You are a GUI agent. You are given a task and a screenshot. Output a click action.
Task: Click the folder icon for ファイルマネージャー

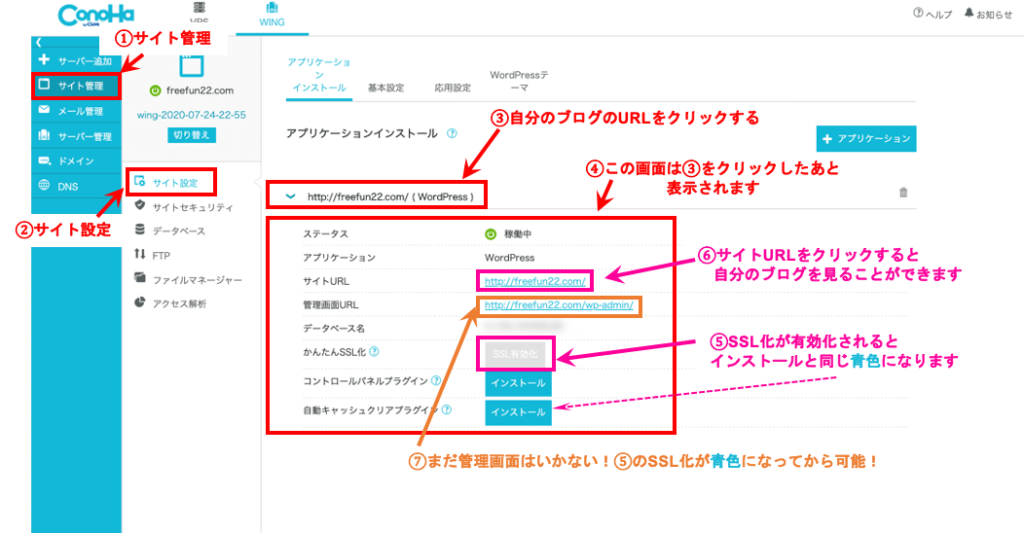[140, 278]
